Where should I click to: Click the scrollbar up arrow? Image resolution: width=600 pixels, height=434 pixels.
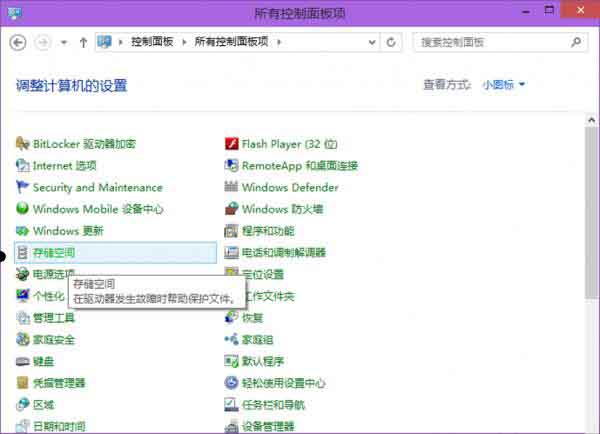click(592, 120)
